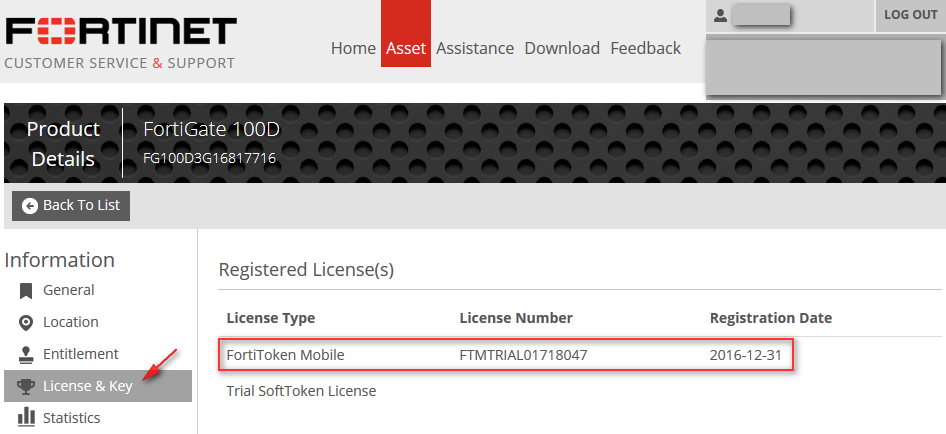Click serial number FG100D3G16817716
The height and width of the screenshot is (434, 946).
[x=209, y=159]
